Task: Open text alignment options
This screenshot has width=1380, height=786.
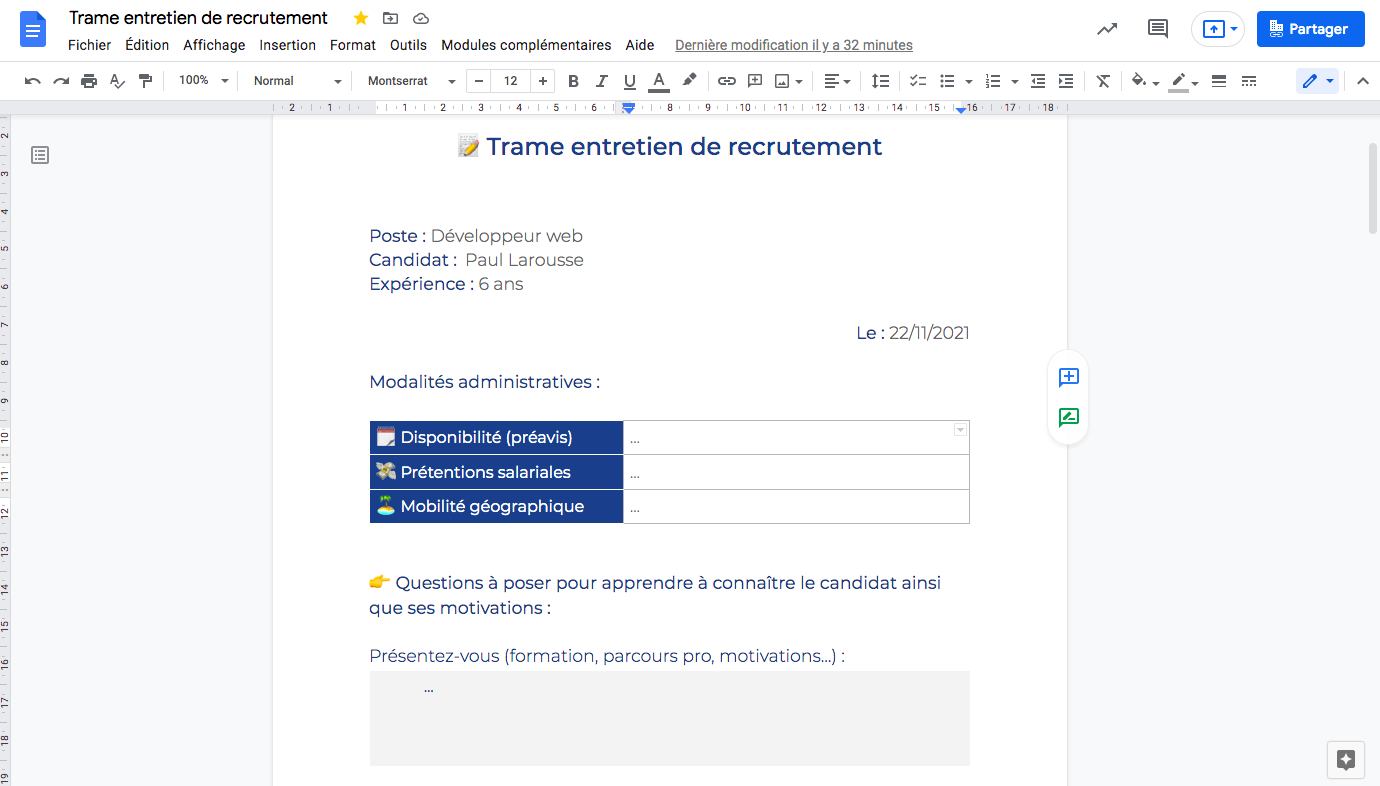Action: click(837, 81)
